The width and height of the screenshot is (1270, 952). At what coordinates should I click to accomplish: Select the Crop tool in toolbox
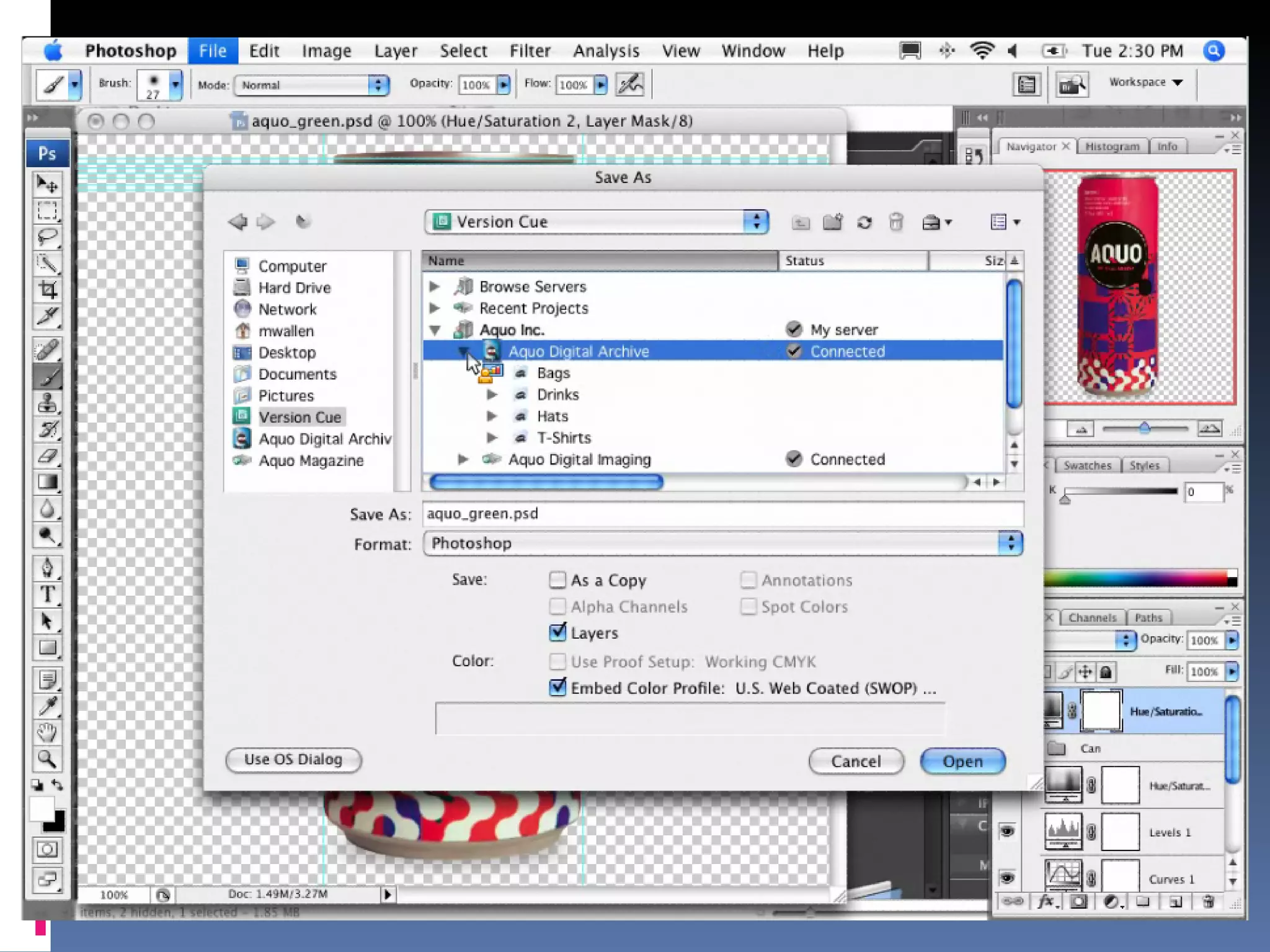click(47, 289)
